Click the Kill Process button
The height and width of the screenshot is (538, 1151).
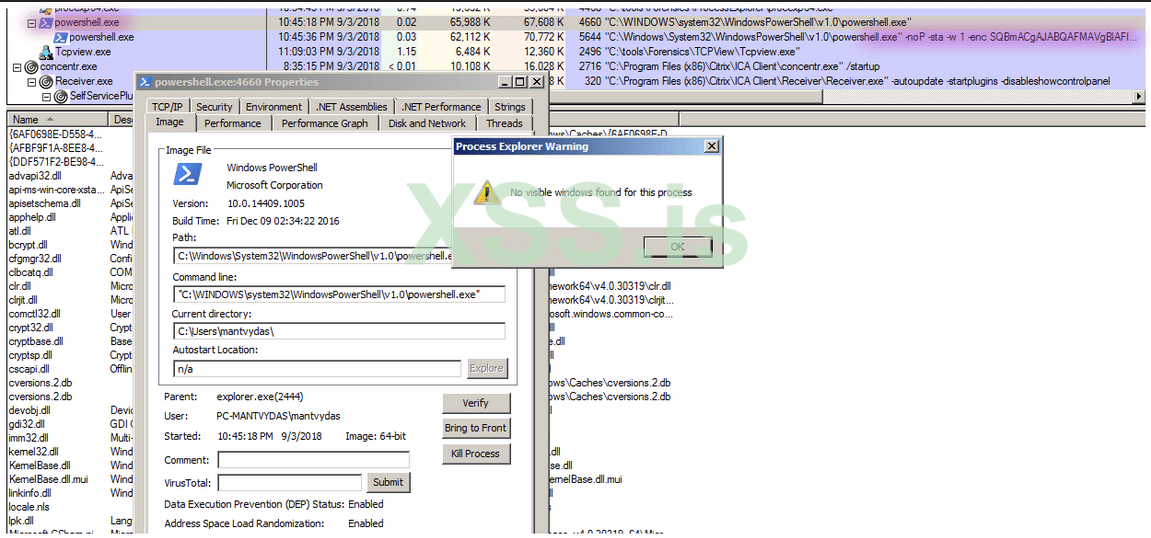[476, 454]
